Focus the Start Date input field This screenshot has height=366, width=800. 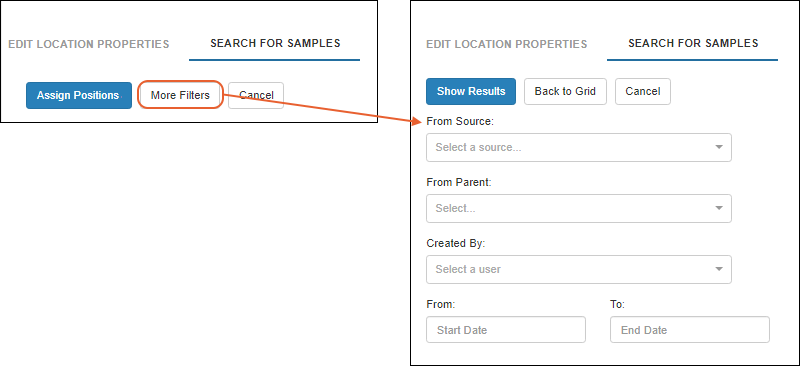tap(506, 330)
